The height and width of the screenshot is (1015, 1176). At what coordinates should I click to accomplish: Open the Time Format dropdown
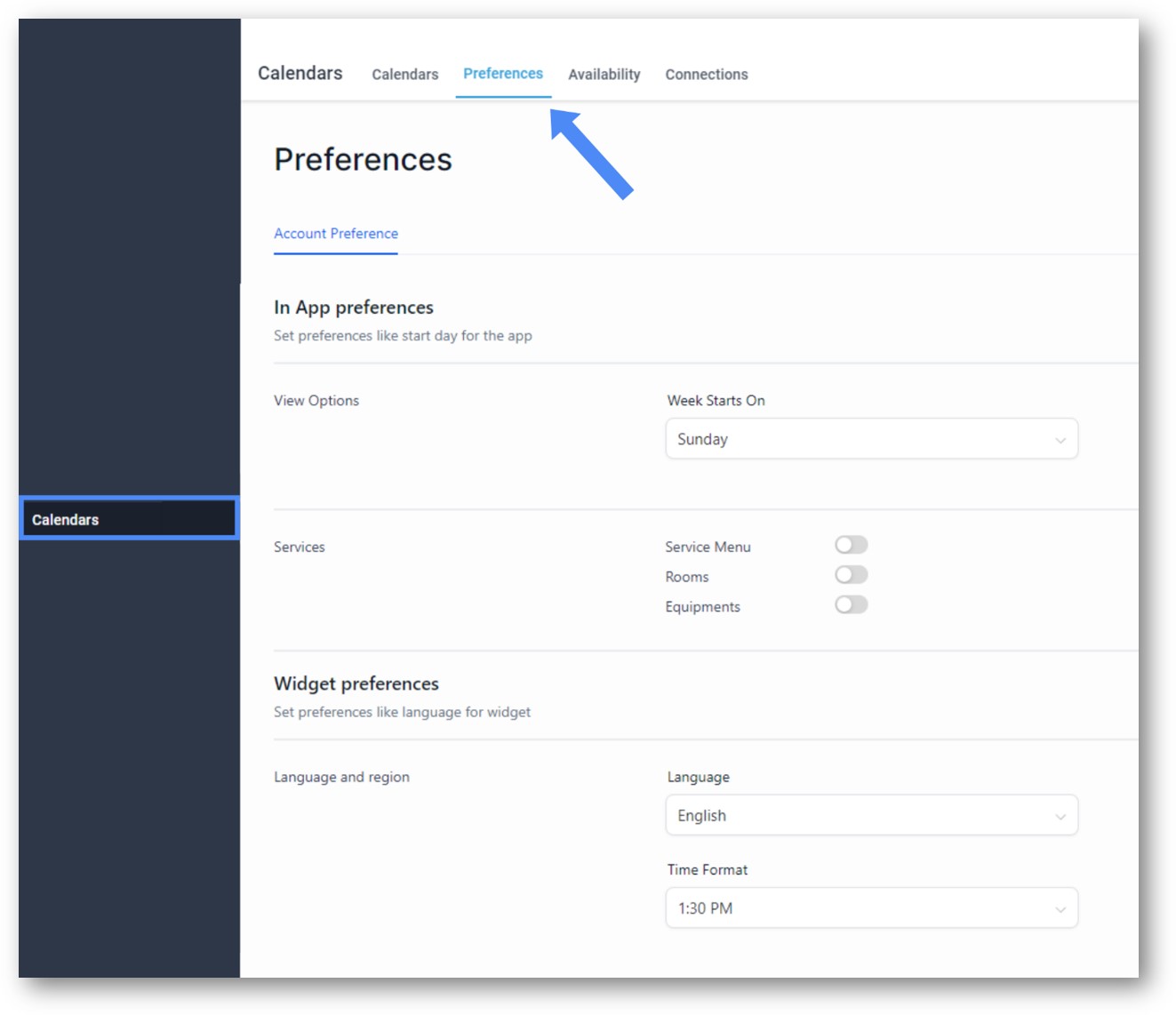coord(871,908)
